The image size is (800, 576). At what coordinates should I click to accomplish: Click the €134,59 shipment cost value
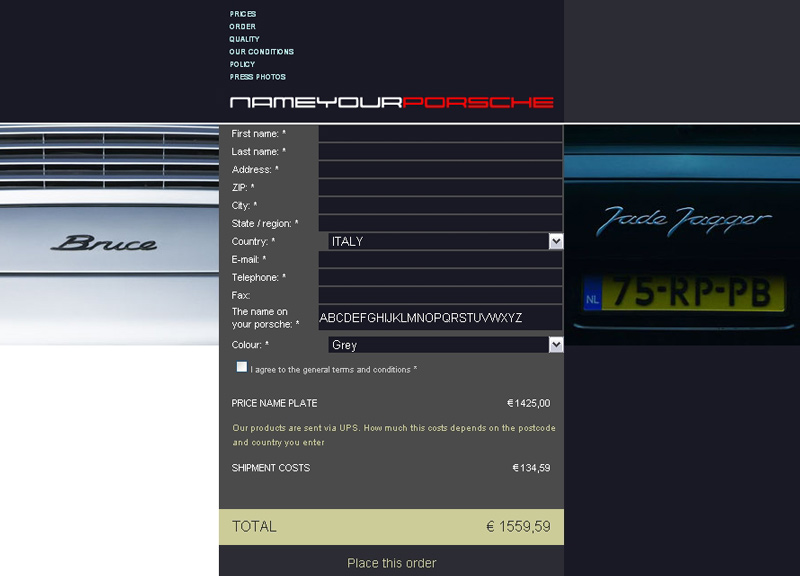click(x=531, y=468)
